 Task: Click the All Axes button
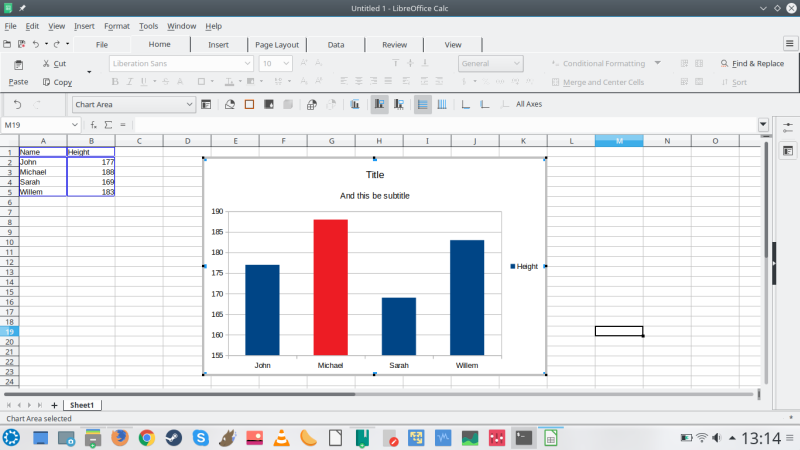point(528,104)
